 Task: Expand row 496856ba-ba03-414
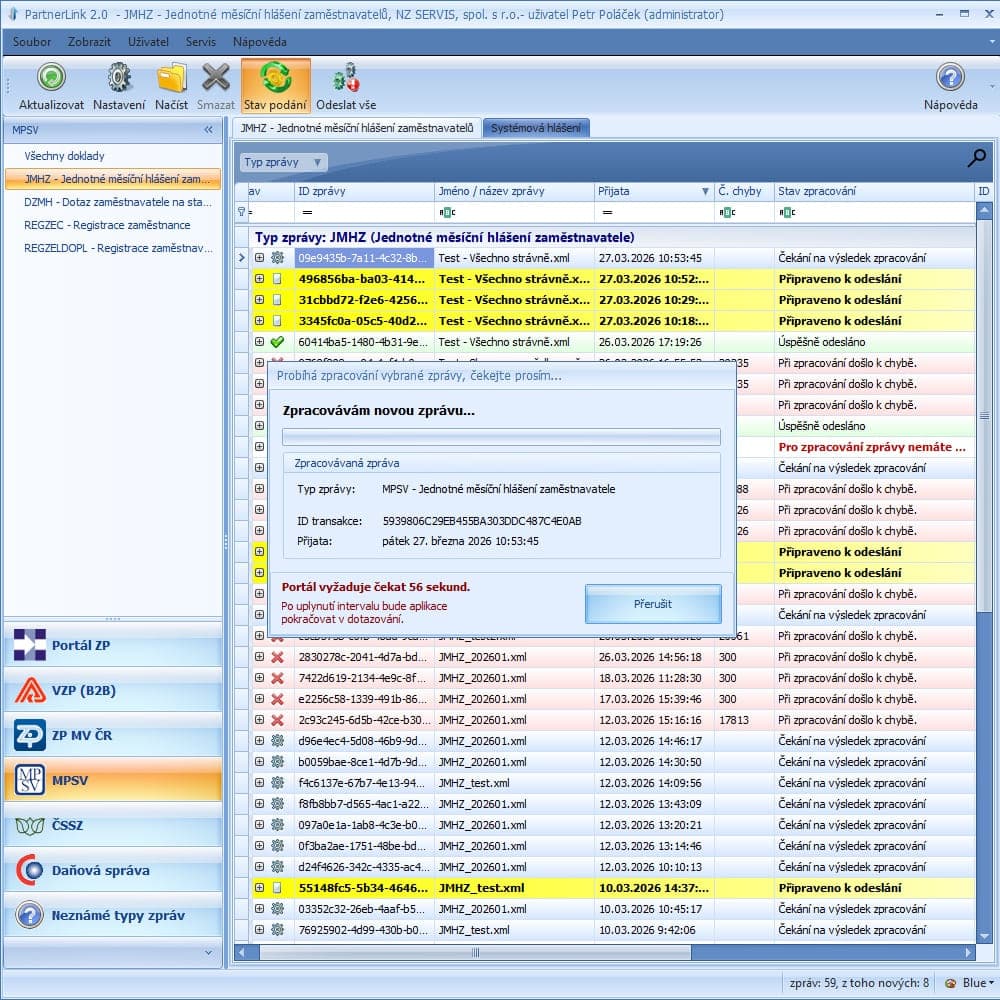[259, 279]
